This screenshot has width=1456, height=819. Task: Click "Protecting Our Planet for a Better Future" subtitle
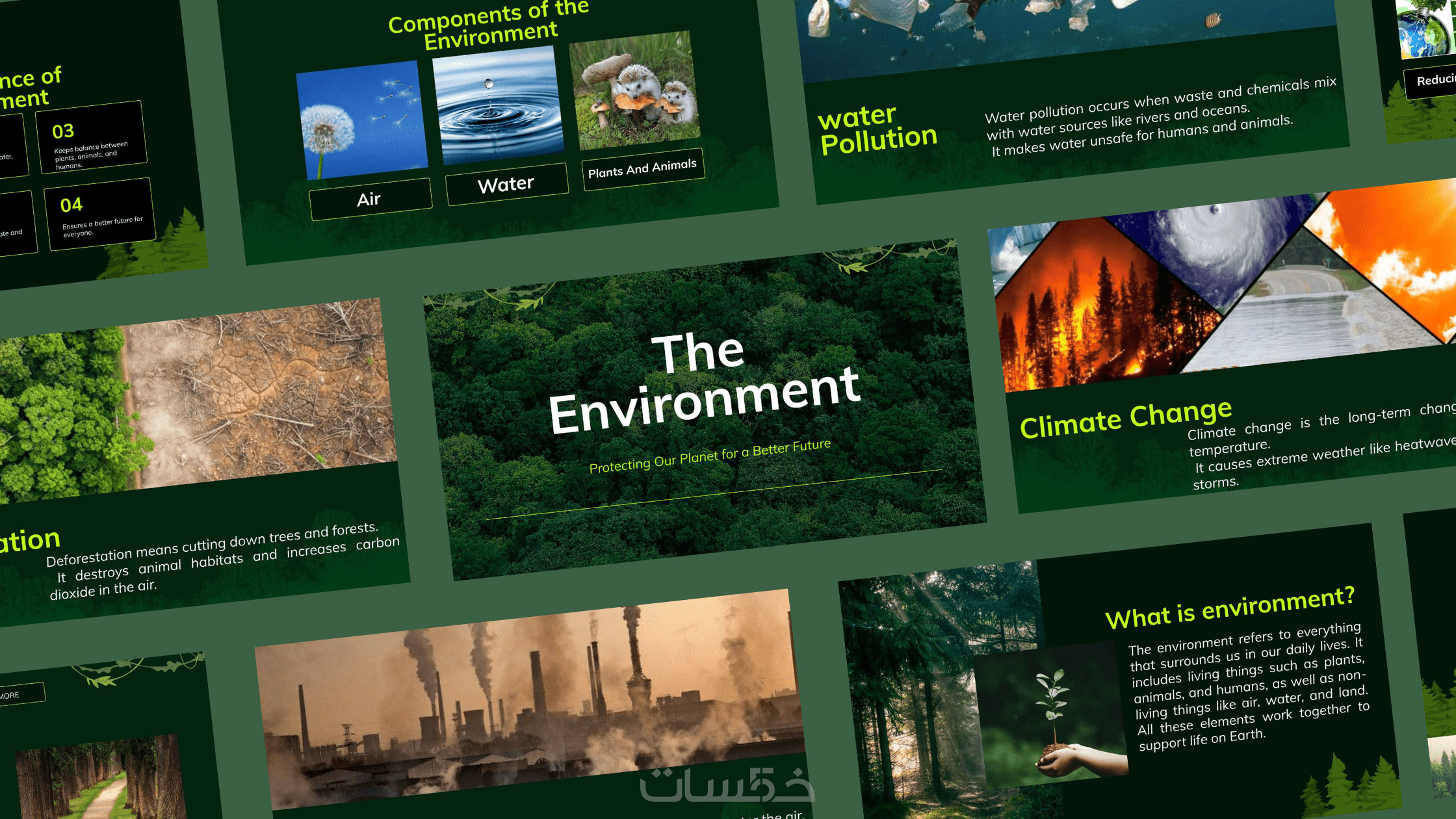pos(710,456)
